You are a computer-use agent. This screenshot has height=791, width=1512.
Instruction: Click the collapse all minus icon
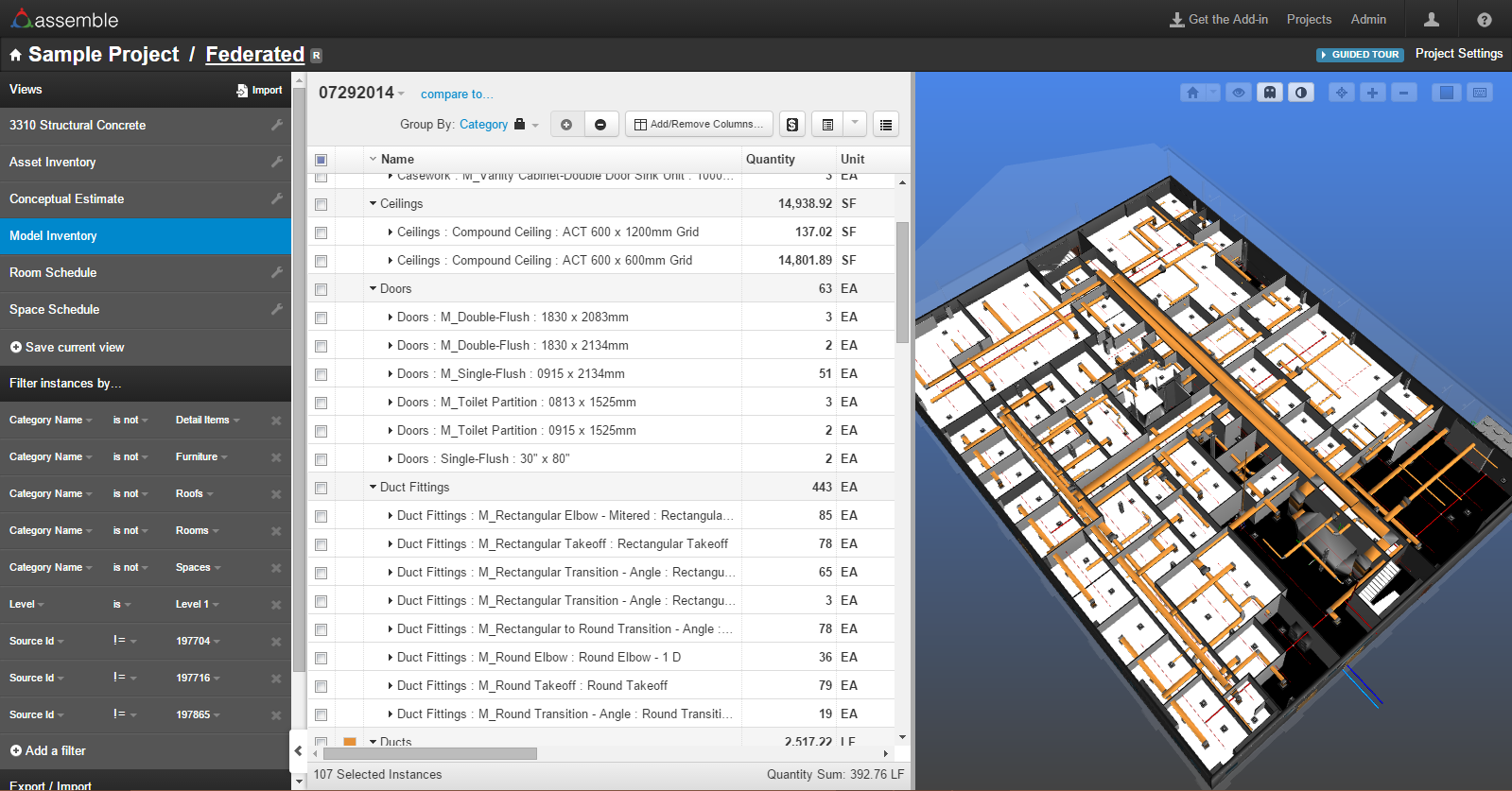(x=600, y=124)
